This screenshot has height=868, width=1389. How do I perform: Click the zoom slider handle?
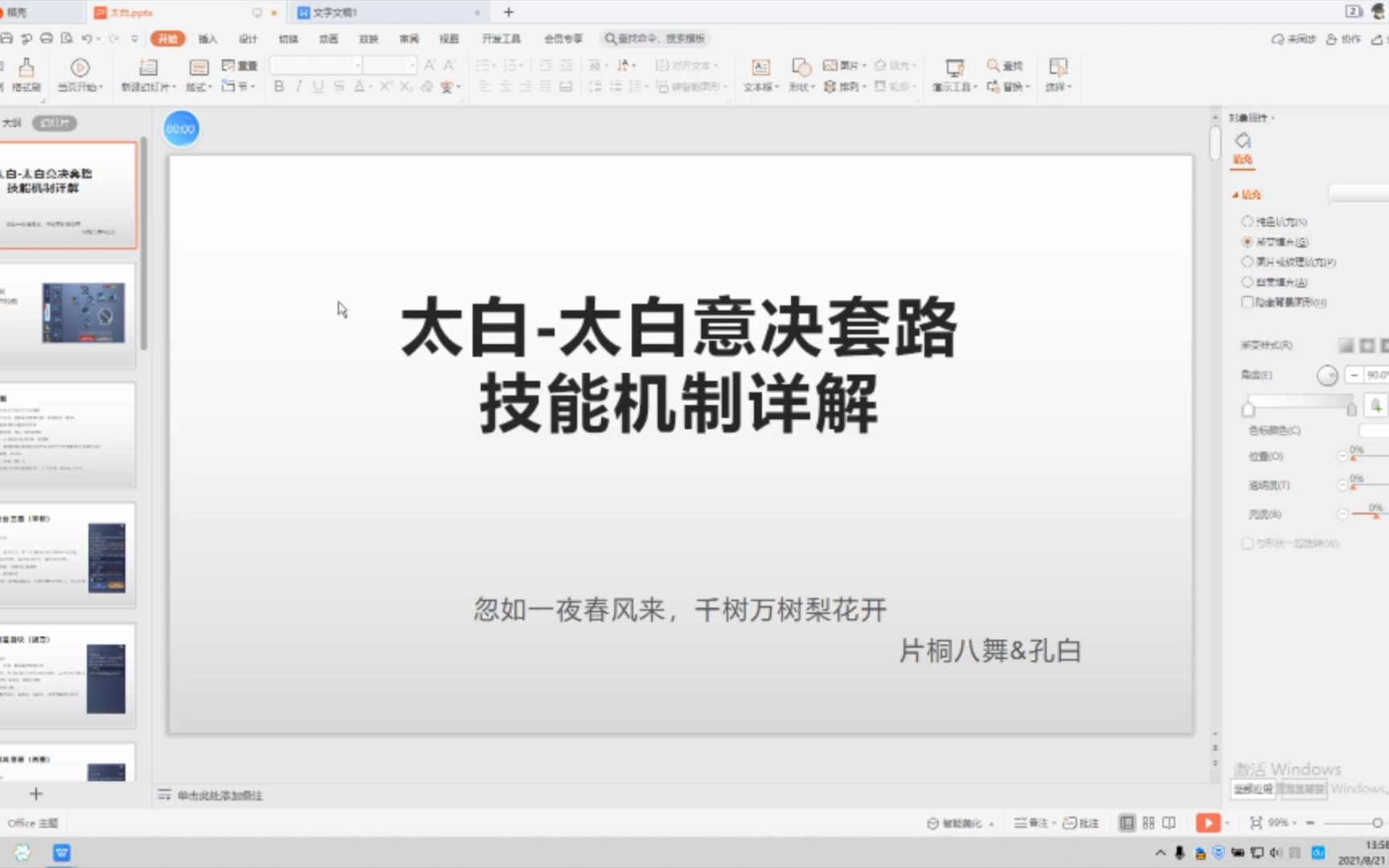(1377, 823)
